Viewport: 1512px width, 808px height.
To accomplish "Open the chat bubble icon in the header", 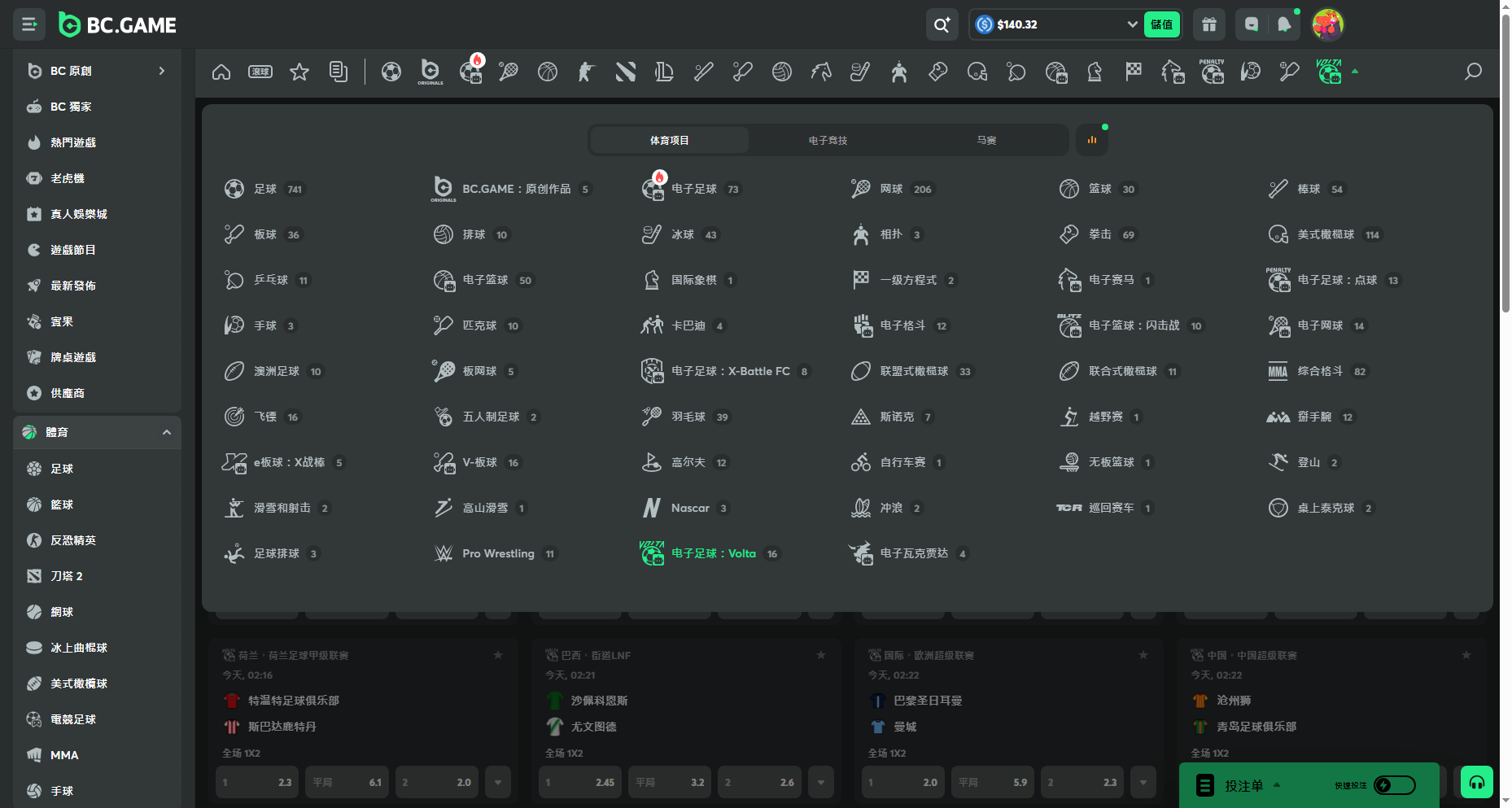I will 1252,24.
